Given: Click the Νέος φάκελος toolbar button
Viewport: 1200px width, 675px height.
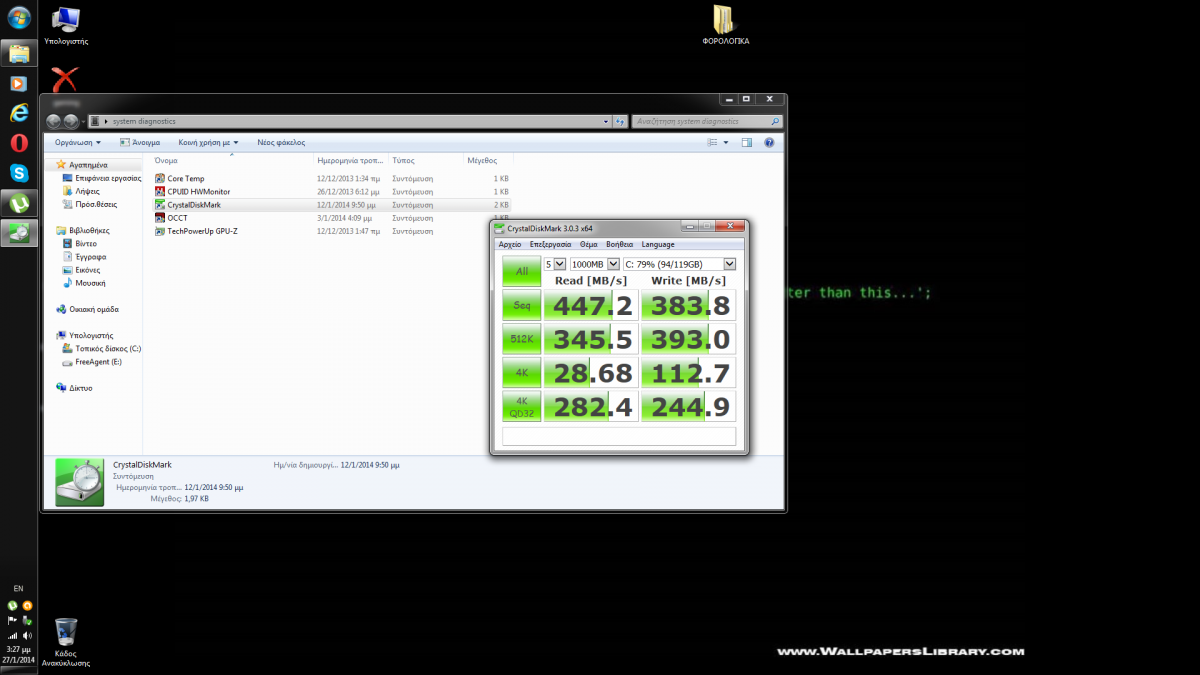Looking at the screenshot, I should (281, 143).
